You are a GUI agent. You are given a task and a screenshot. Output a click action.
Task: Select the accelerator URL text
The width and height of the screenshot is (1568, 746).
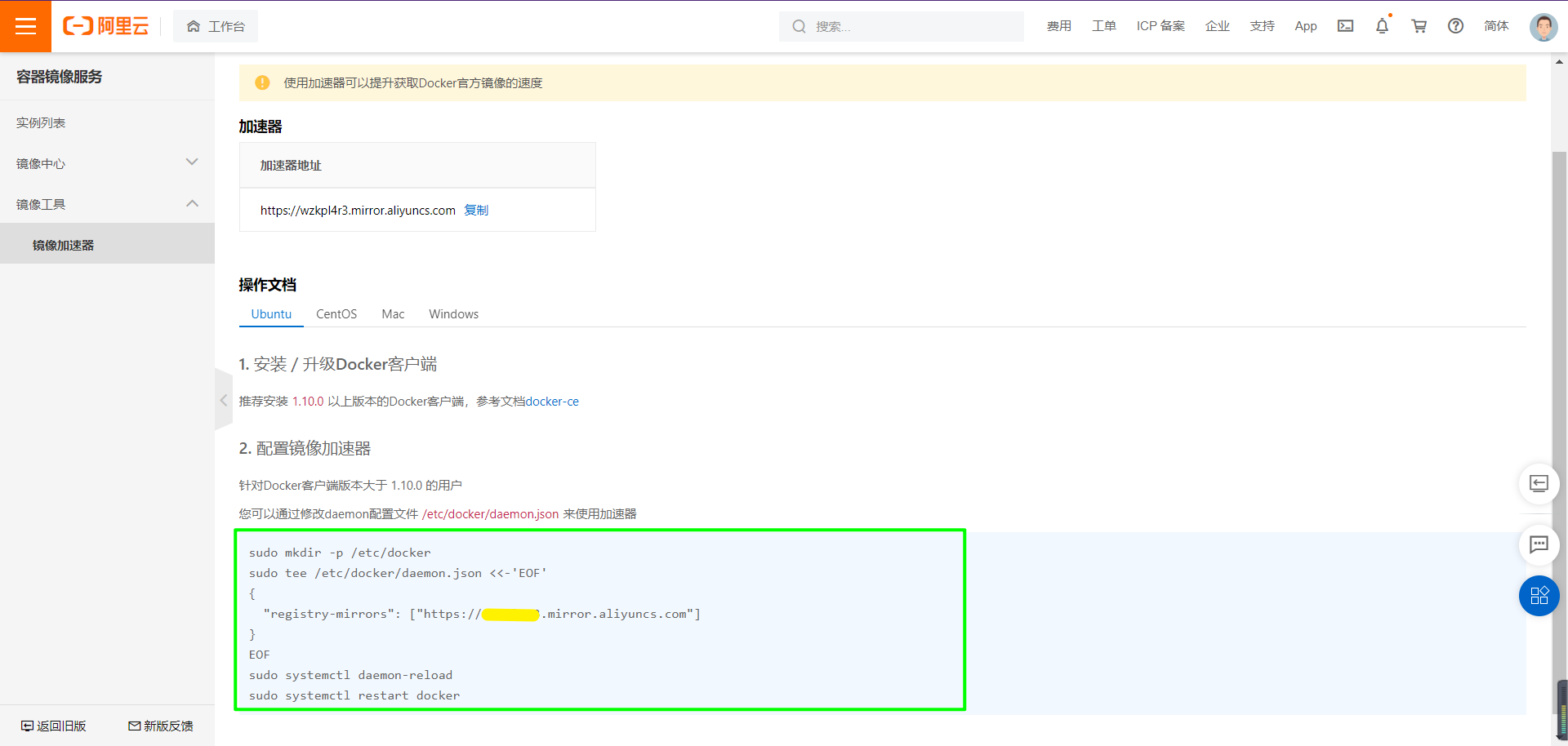[358, 210]
